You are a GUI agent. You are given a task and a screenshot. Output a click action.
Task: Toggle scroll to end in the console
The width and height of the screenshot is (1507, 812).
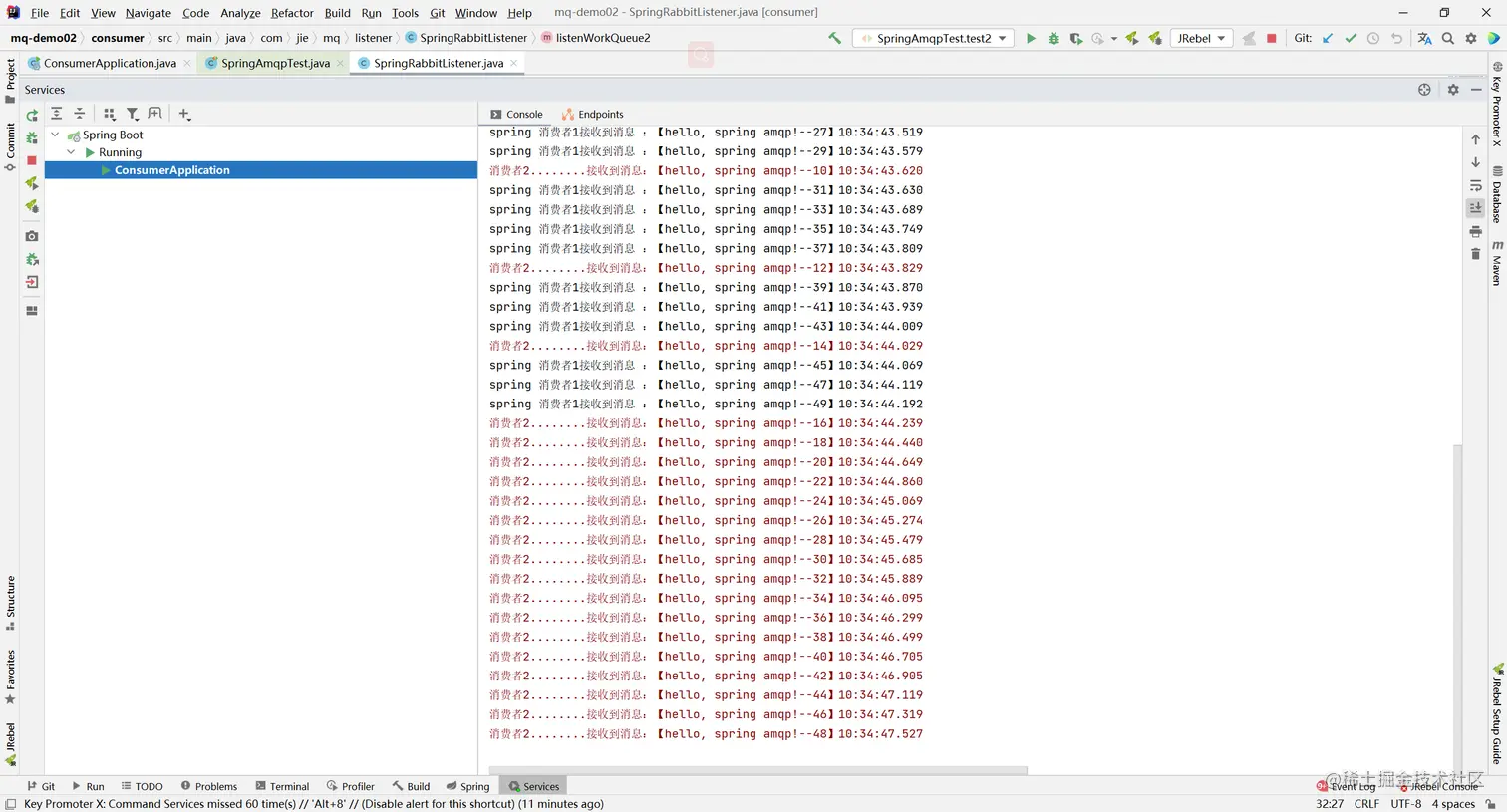click(1476, 208)
